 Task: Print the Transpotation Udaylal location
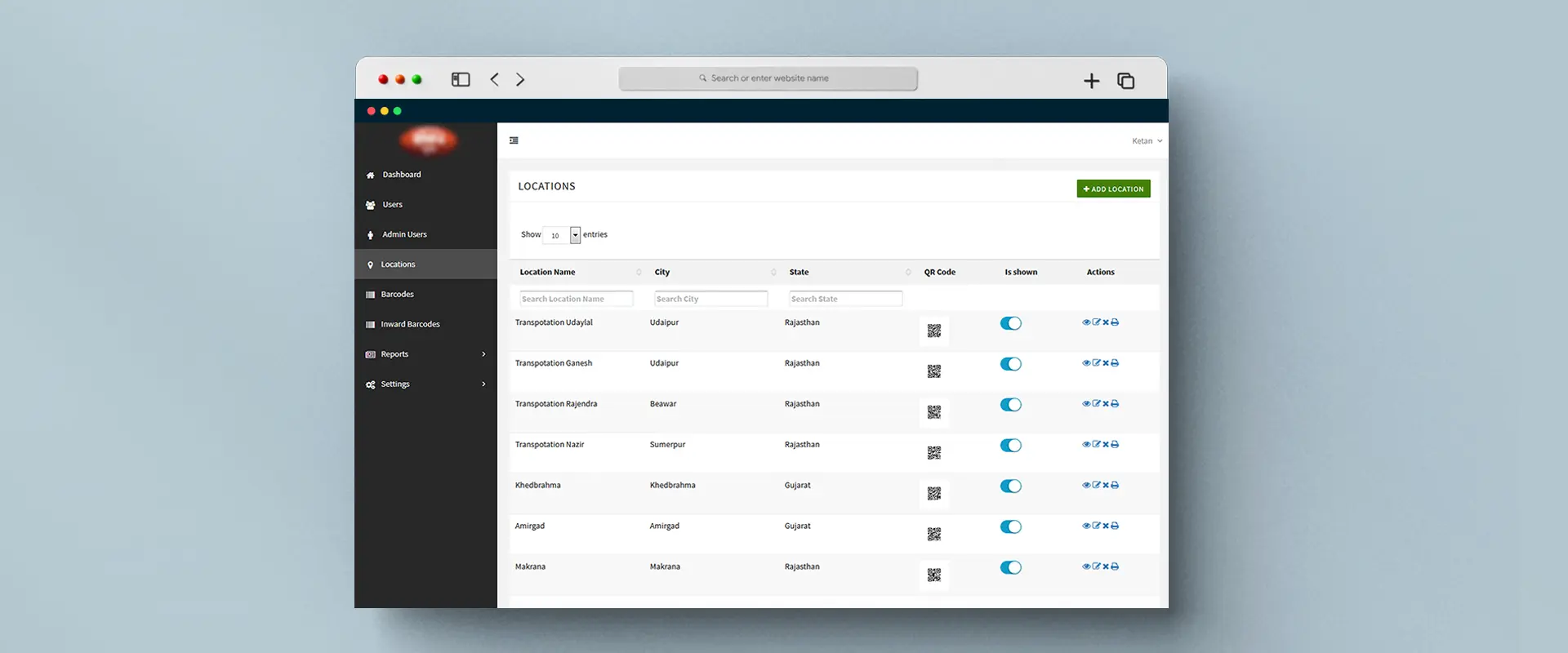1115,322
